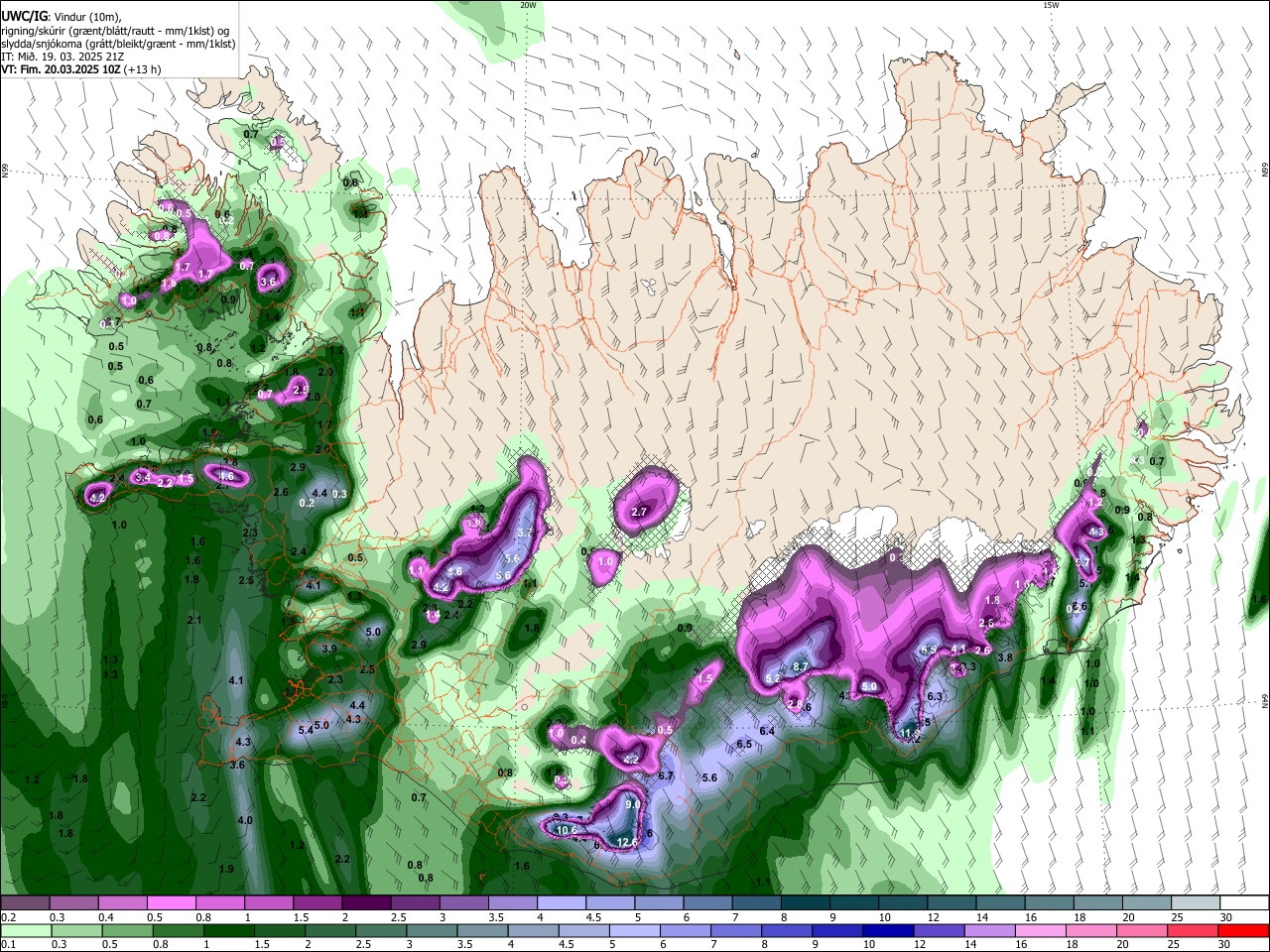Click the 6.4 value on the map

coord(767,731)
